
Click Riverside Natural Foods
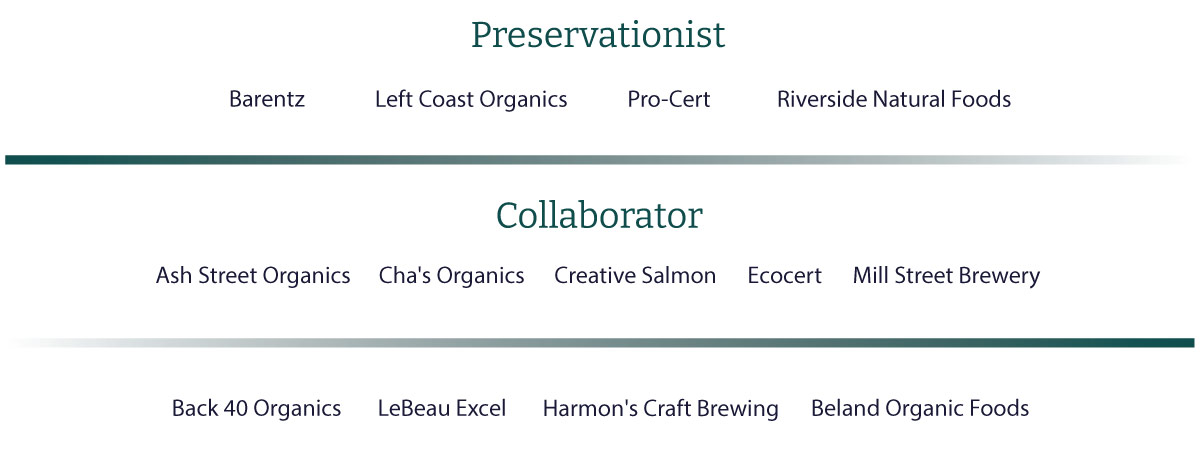click(x=894, y=99)
